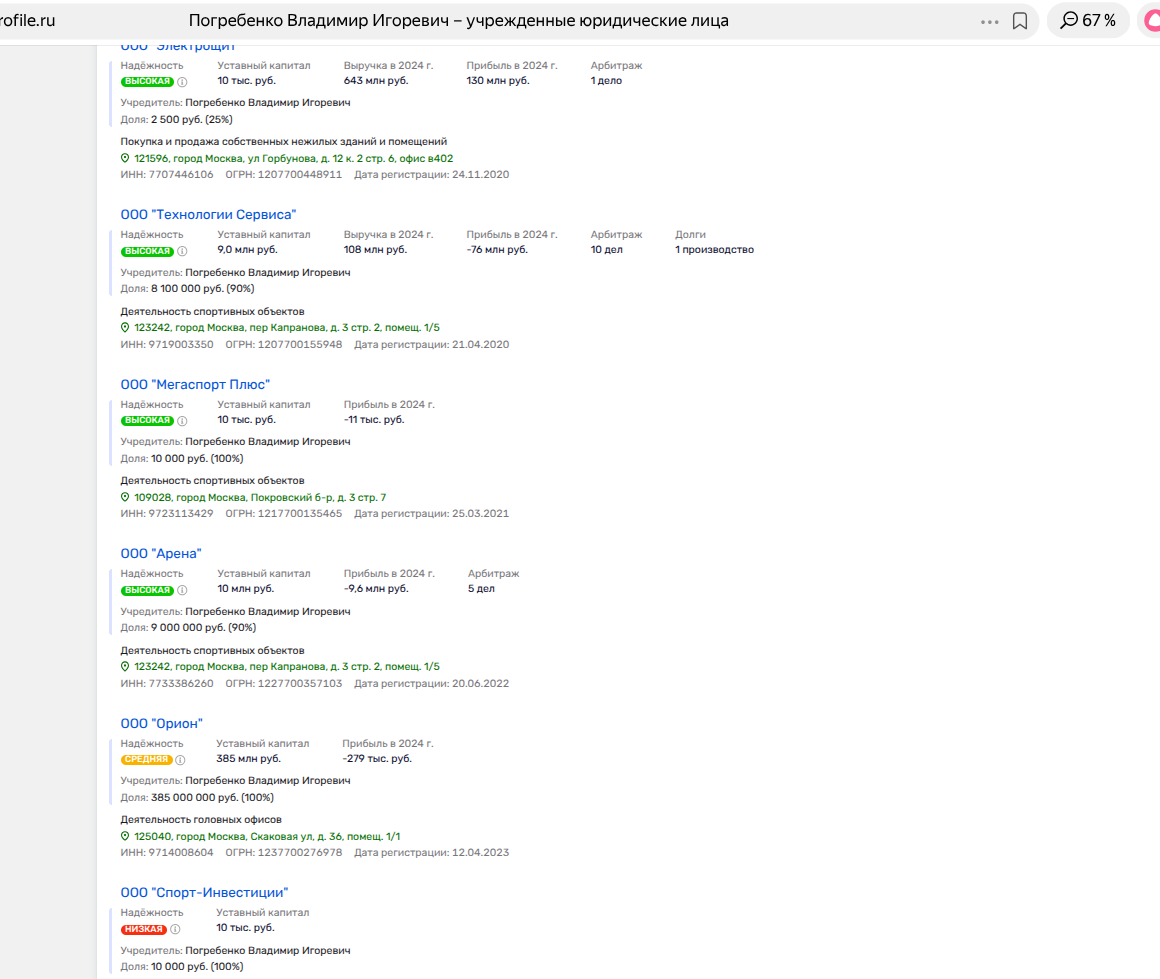Open the ООО "Спорт-Инвестиции" company link
The height and width of the screenshot is (979, 1160).
coord(204,892)
